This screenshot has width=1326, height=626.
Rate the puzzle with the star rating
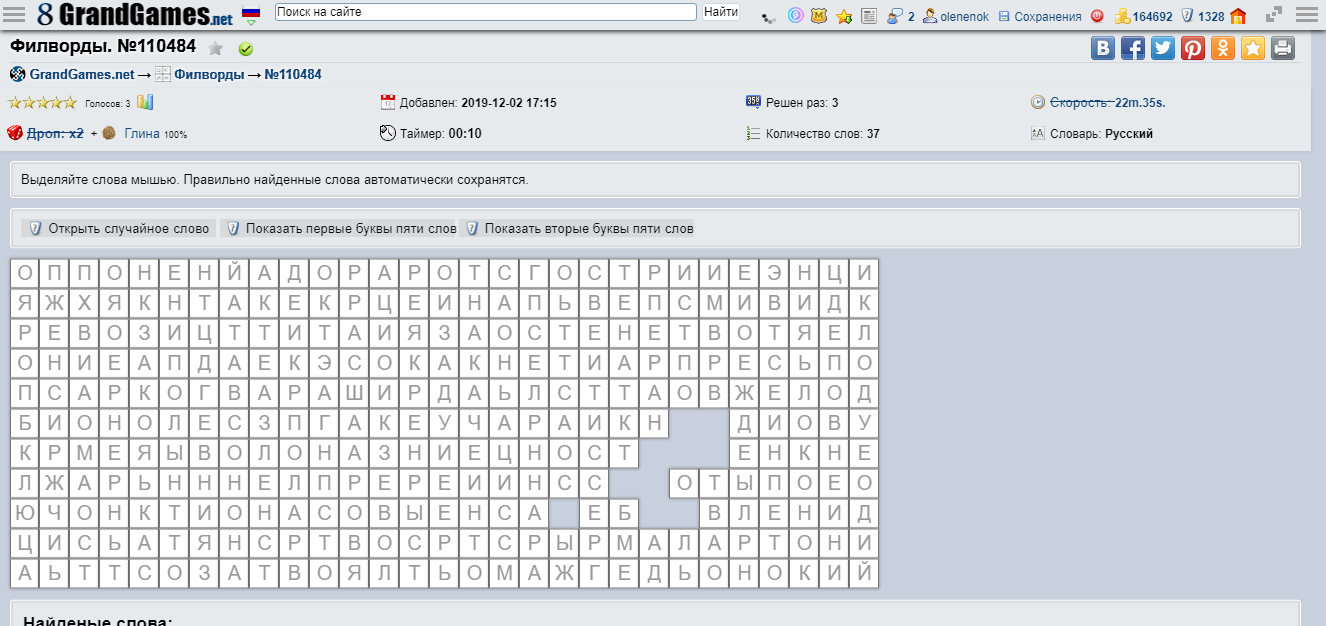(x=42, y=102)
